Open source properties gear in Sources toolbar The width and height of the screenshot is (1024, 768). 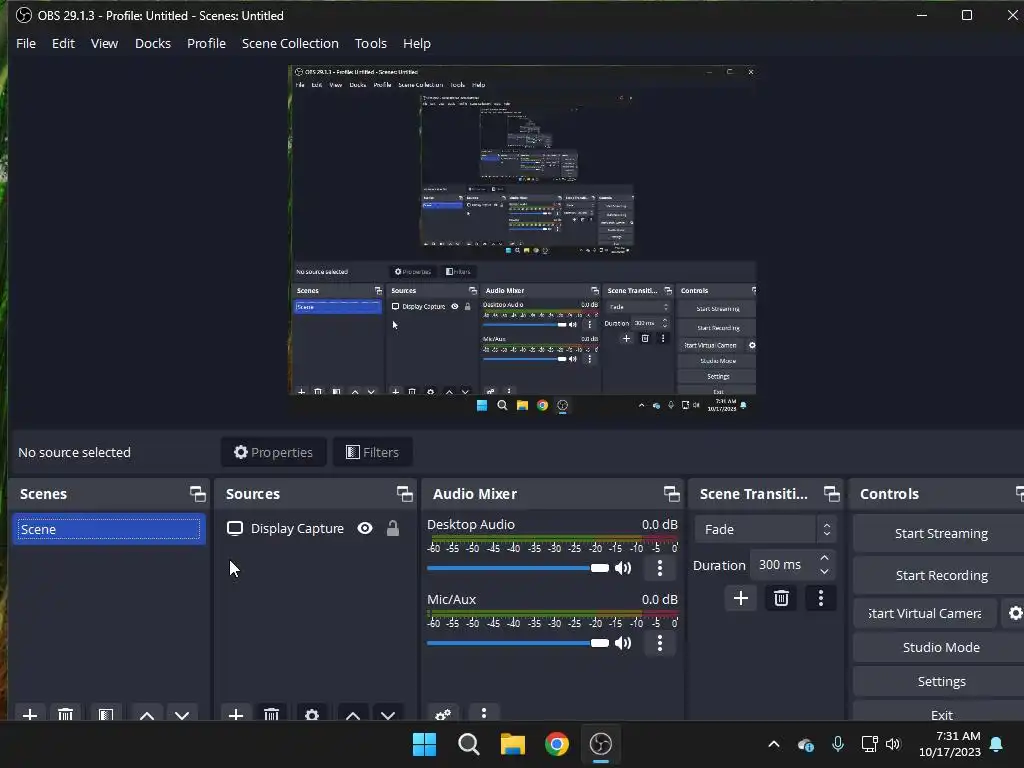[x=312, y=714]
